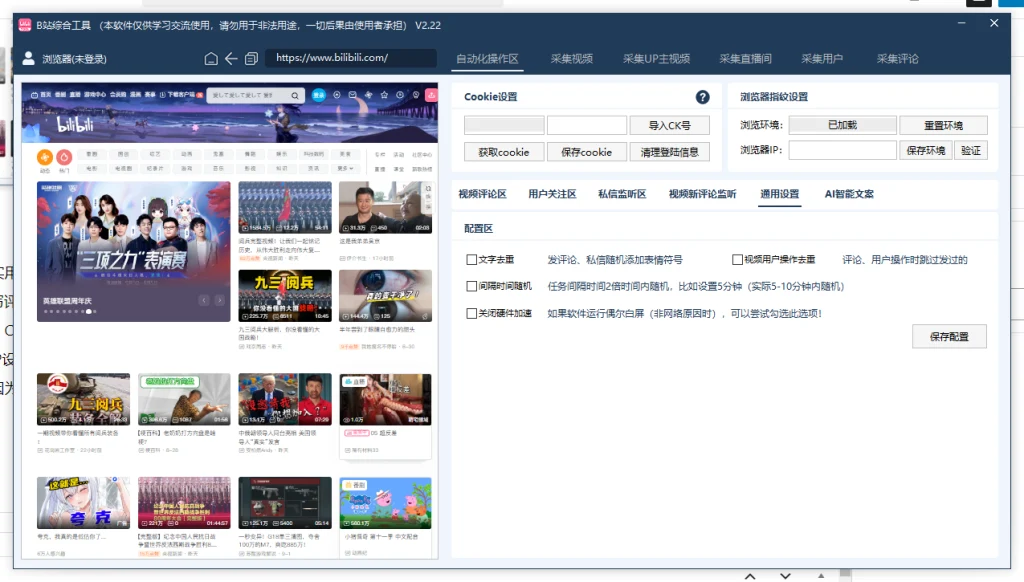
Task: Click the 重置环境 button
Action: click(943, 125)
